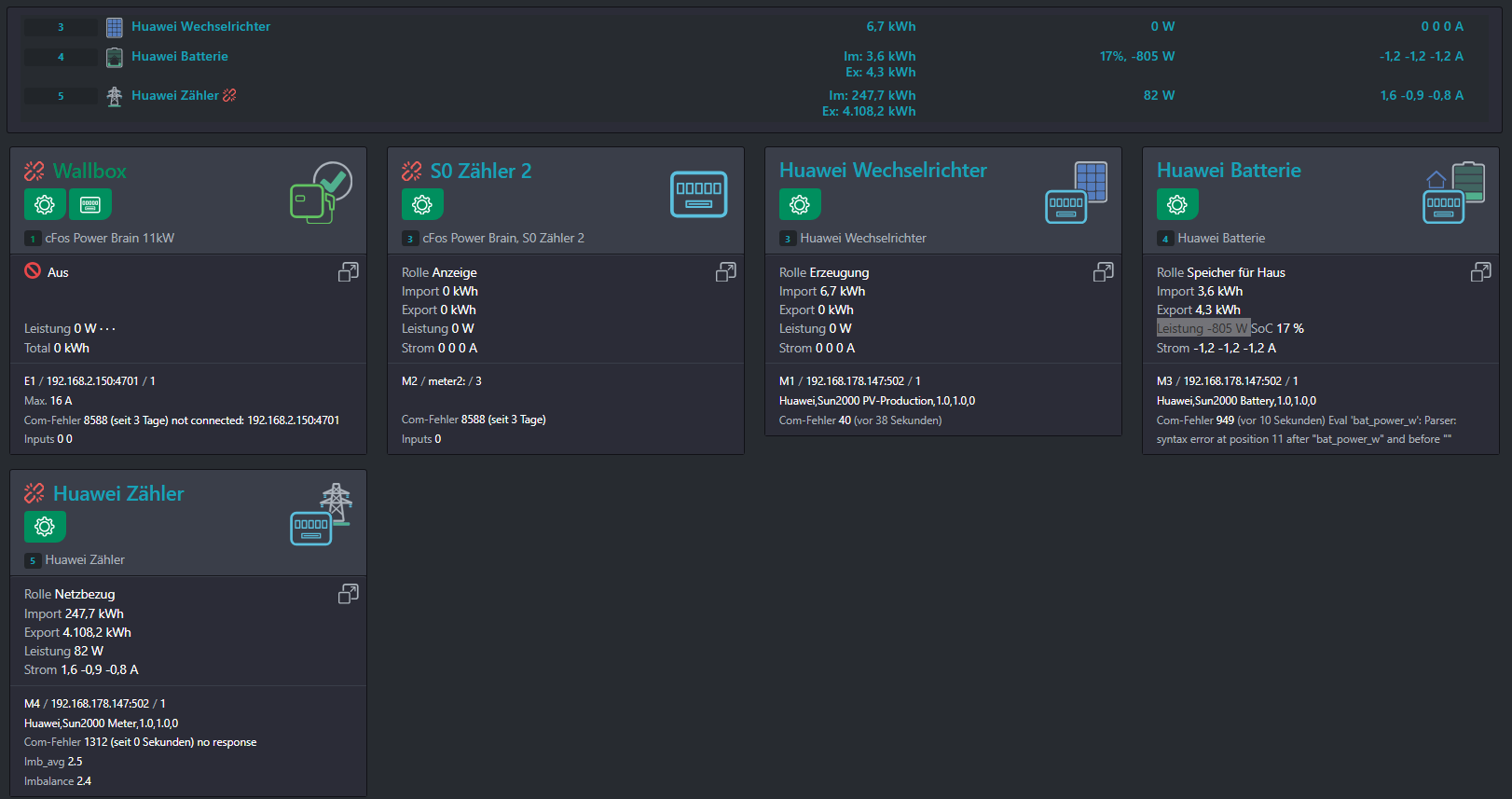Image resolution: width=1512 pixels, height=799 pixels.
Task: Open Huawei Batterie settings gear
Action: [x=1177, y=204]
